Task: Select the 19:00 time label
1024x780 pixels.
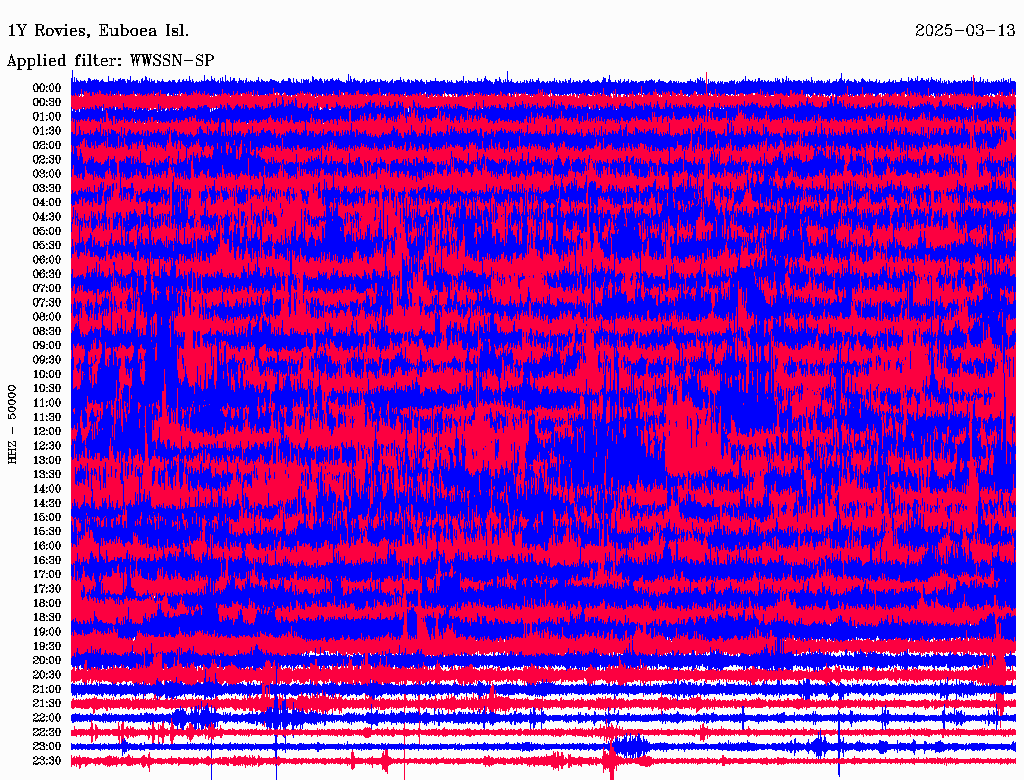Action: (x=47, y=632)
